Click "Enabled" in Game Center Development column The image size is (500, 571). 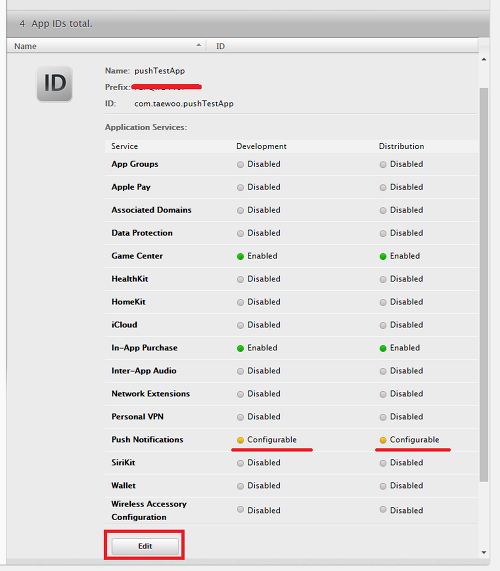262,256
